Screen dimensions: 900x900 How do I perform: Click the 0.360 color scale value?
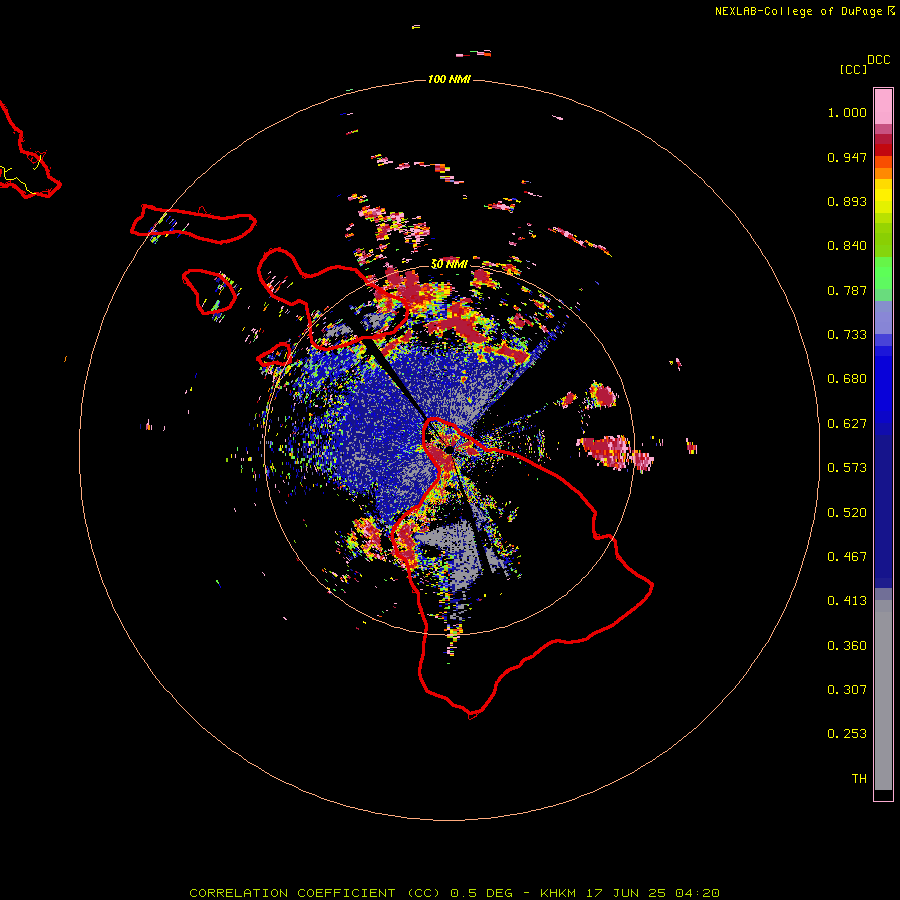847,646
